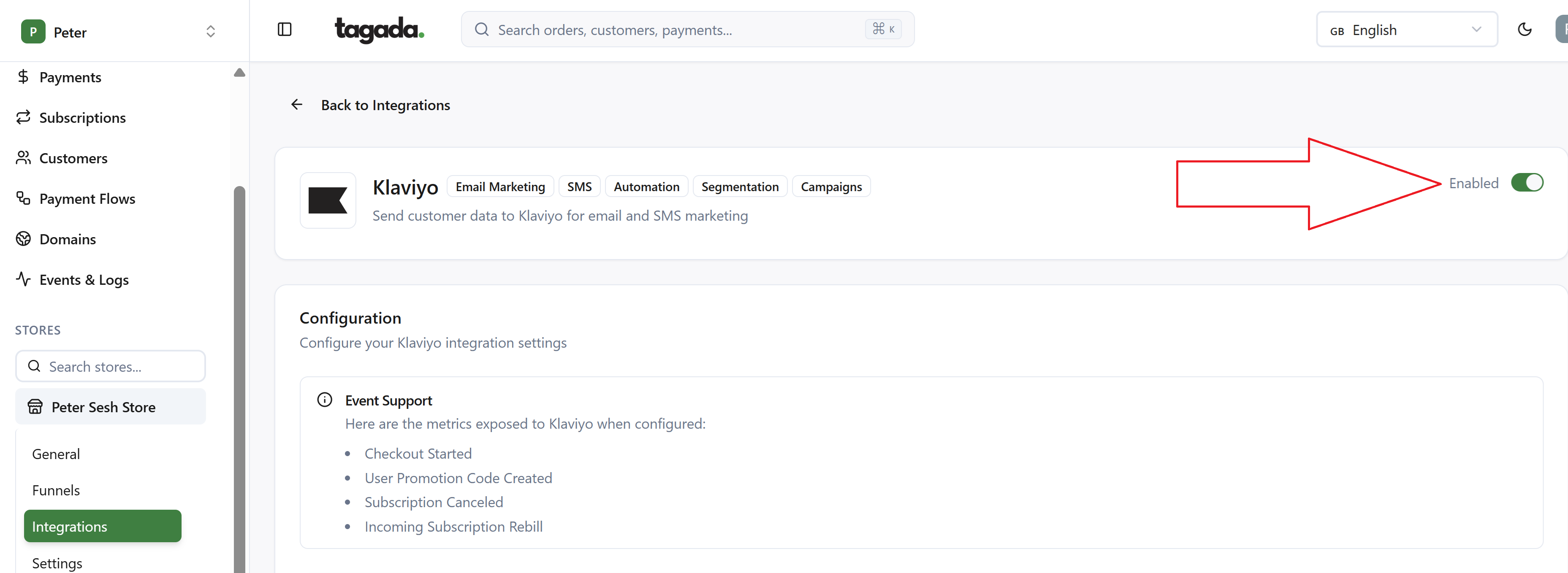Screen dimensions: 1568x573
Task: Click the tagada logo
Action: [379, 29]
